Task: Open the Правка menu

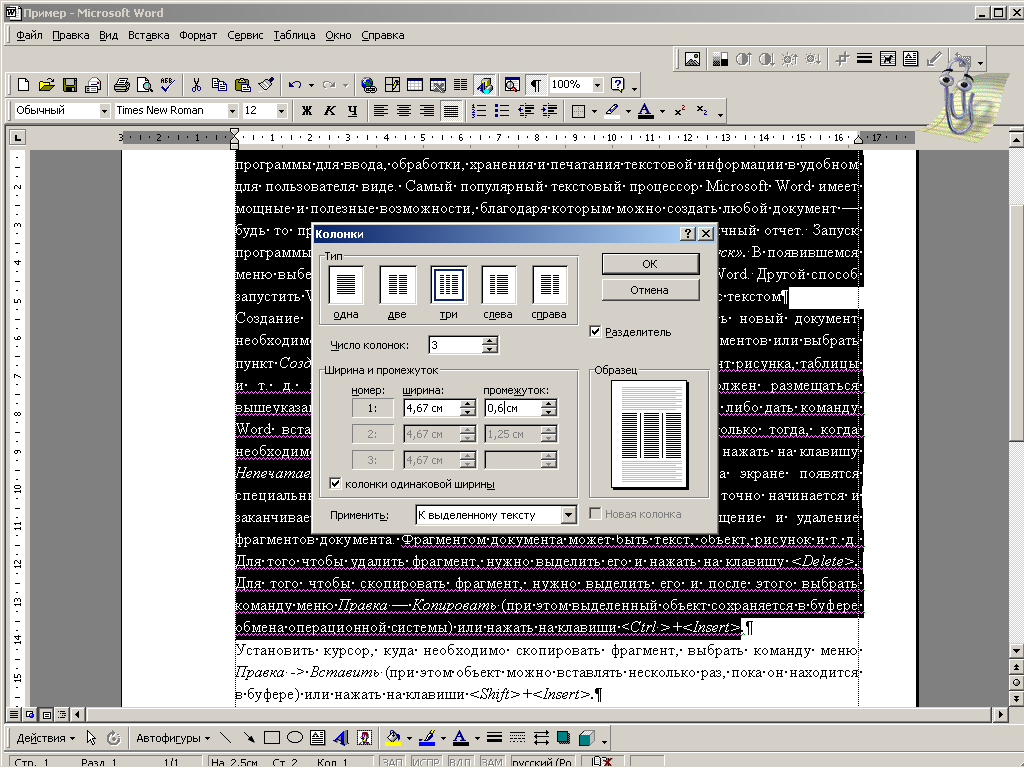Action: point(71,35)
